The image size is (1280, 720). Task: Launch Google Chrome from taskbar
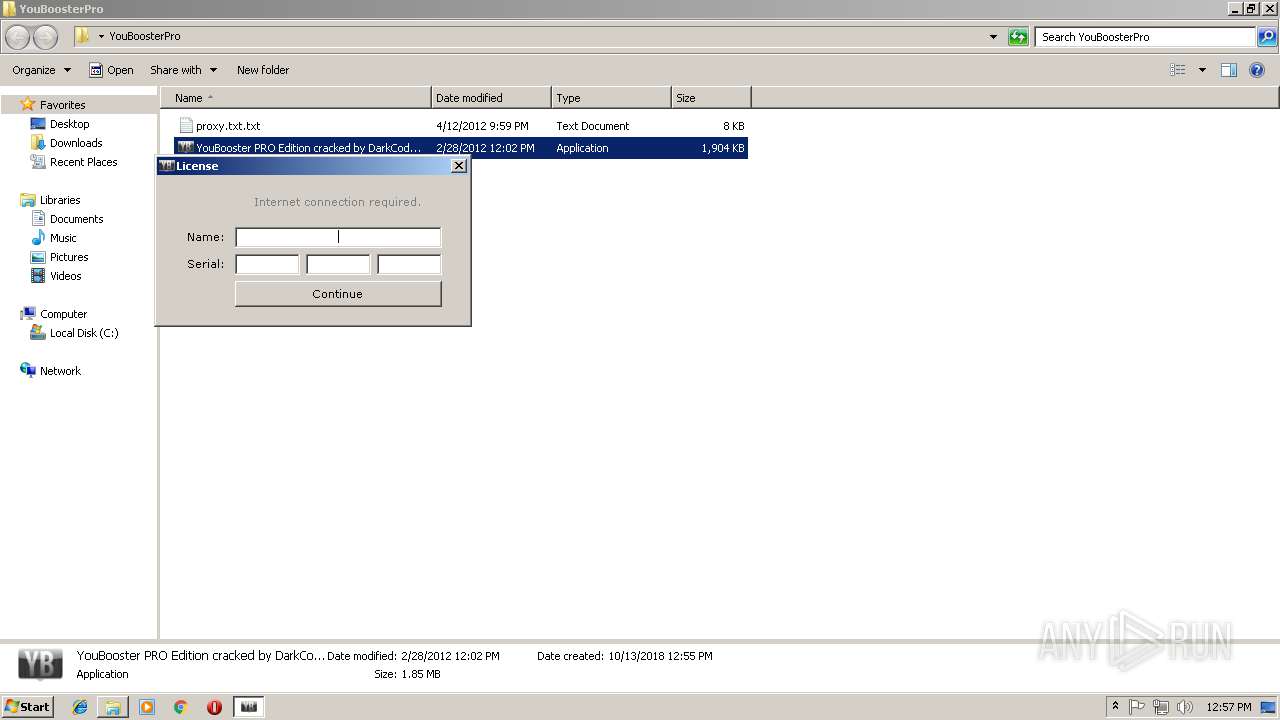coord(181,707)
